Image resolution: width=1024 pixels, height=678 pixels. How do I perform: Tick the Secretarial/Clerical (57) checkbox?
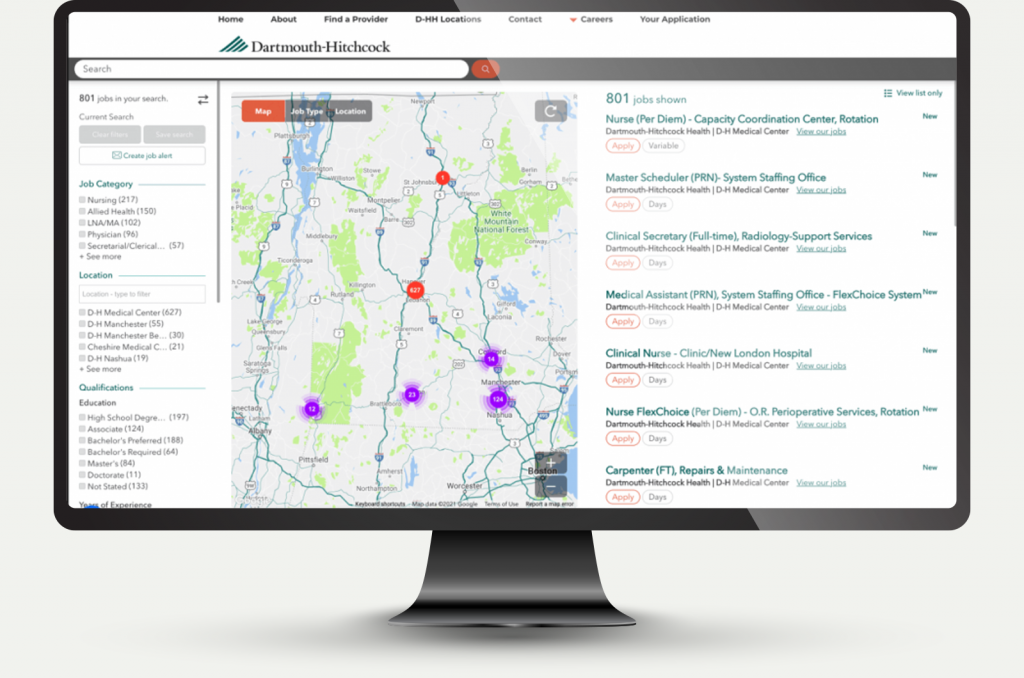click(82, 246)
